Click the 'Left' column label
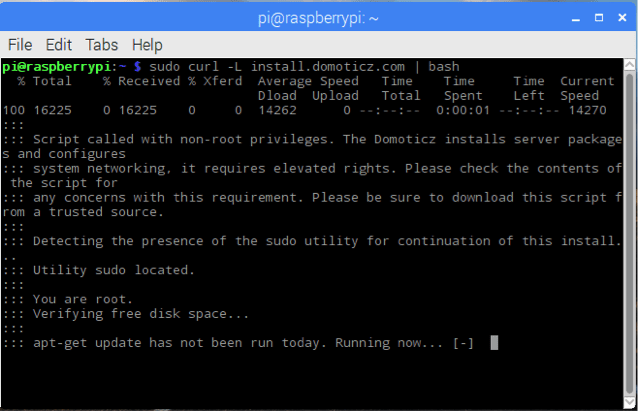This screenshot has height=411, width=638. point(529,96)
